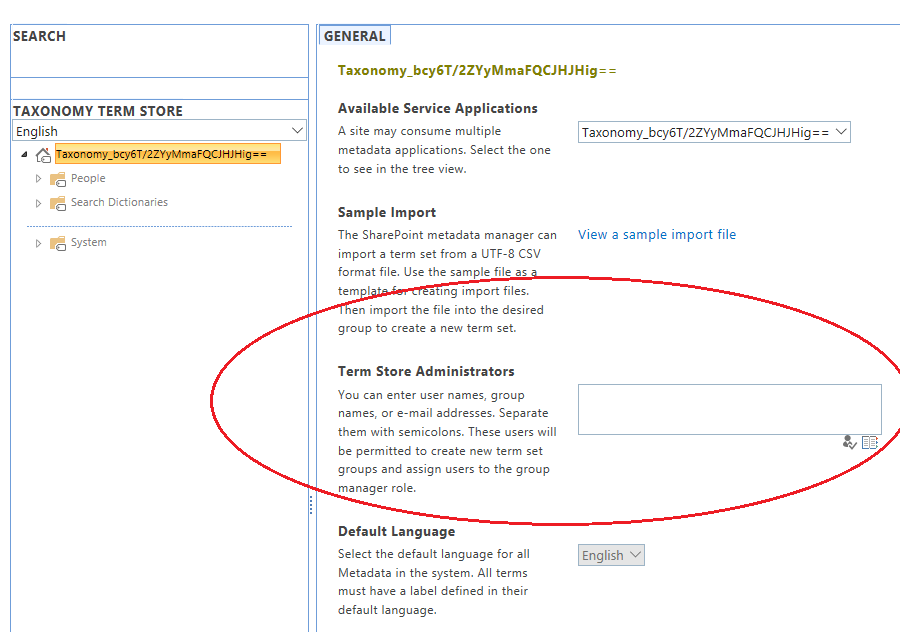900x632 pixels.
Task: Open the English language dropdown in term store
Action: (159, 131)
